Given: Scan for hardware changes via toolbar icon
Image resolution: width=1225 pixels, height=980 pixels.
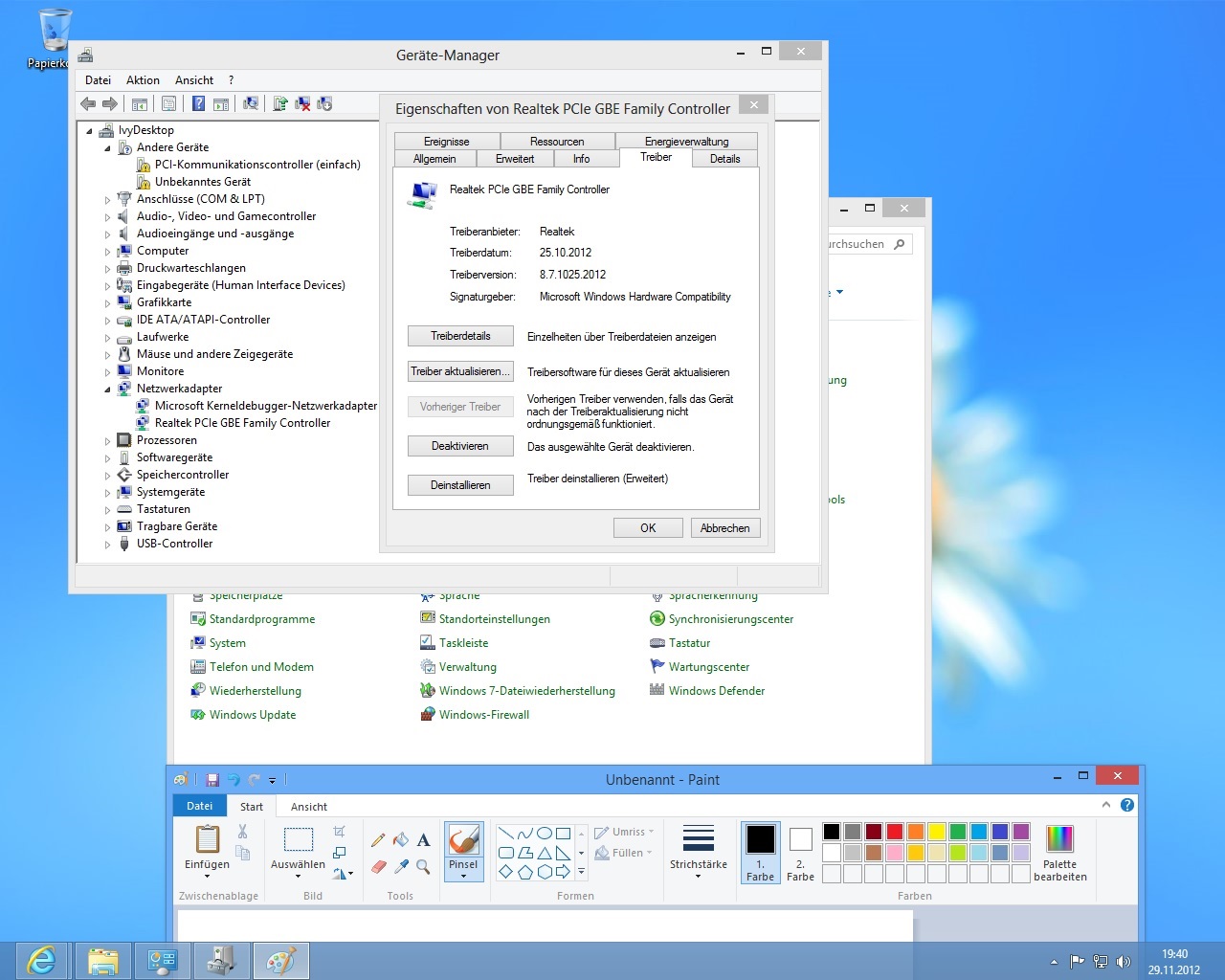Looking at the screenshot, I should 251,103.
